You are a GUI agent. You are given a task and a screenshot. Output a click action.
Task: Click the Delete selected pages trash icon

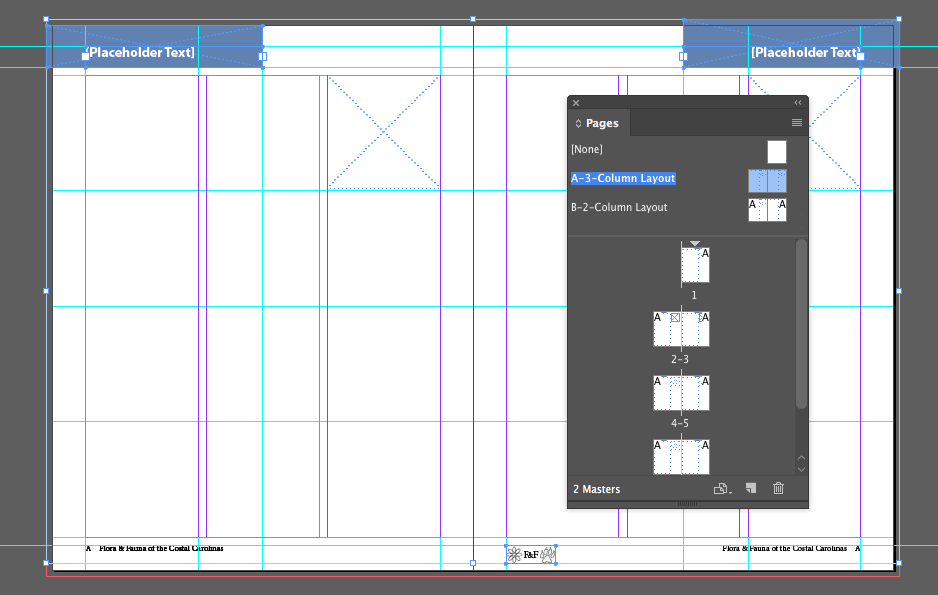click(778, 489)
